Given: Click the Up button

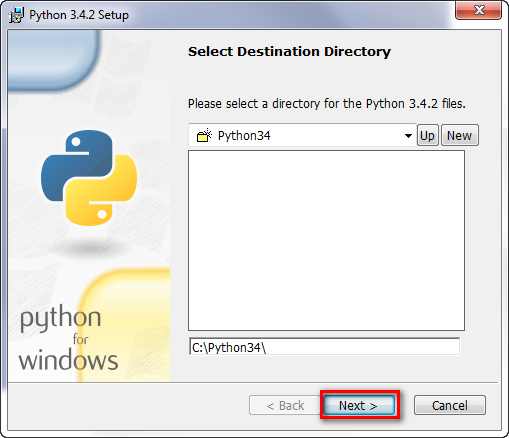Looking at the screenshot, I should pos(427,136).
